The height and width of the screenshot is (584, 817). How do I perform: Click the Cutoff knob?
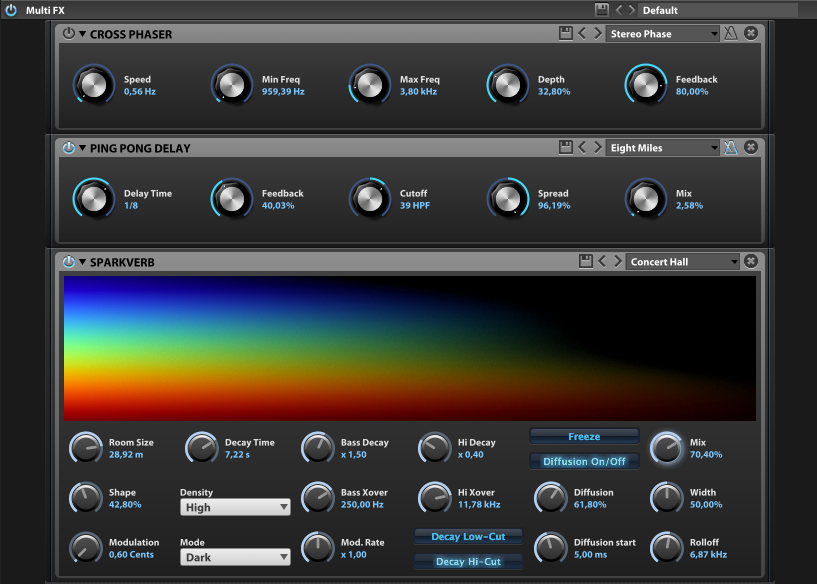tap(370, 198)
